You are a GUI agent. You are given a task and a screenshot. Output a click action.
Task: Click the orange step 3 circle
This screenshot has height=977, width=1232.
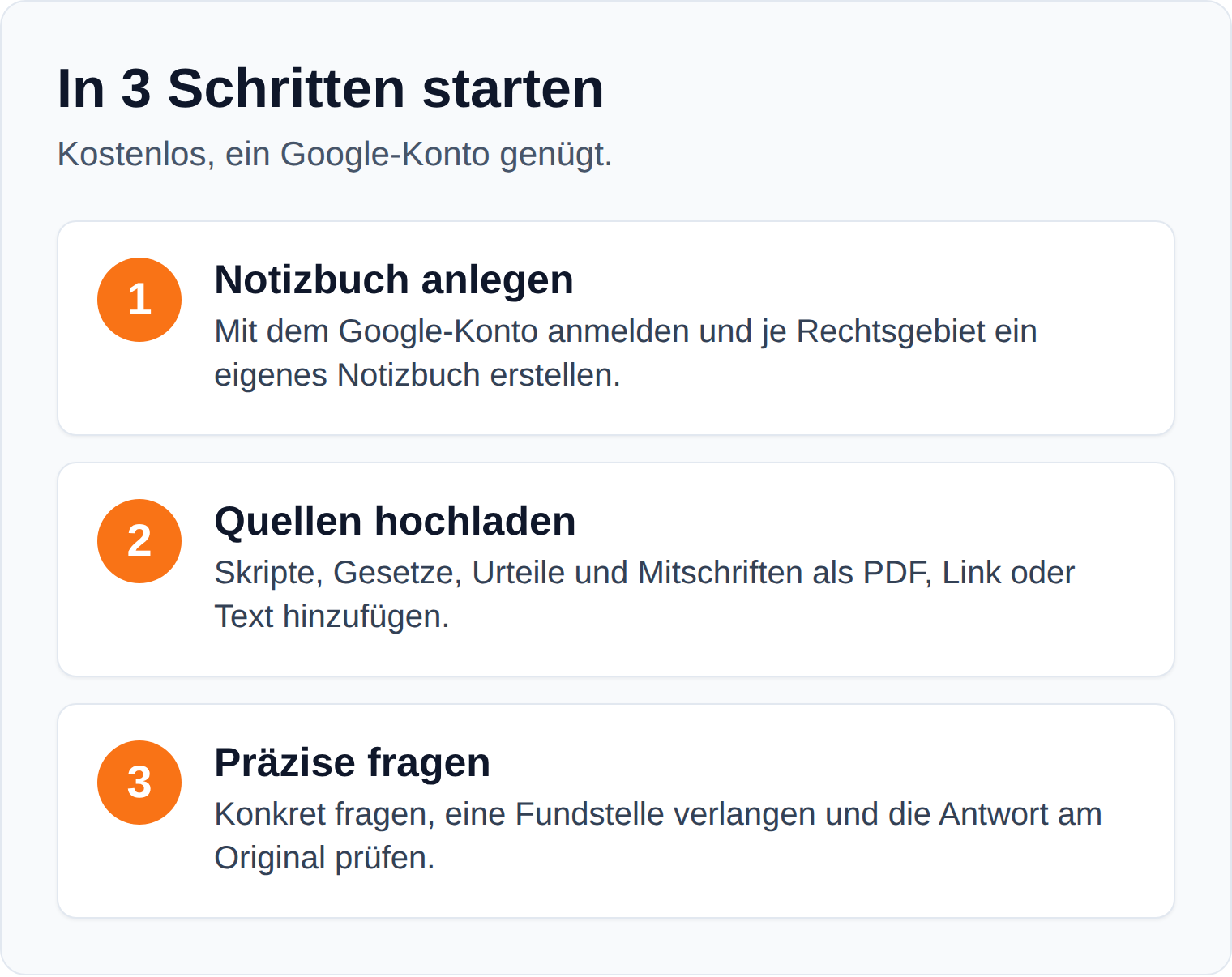pyautogui.click(x=139, y=783)
